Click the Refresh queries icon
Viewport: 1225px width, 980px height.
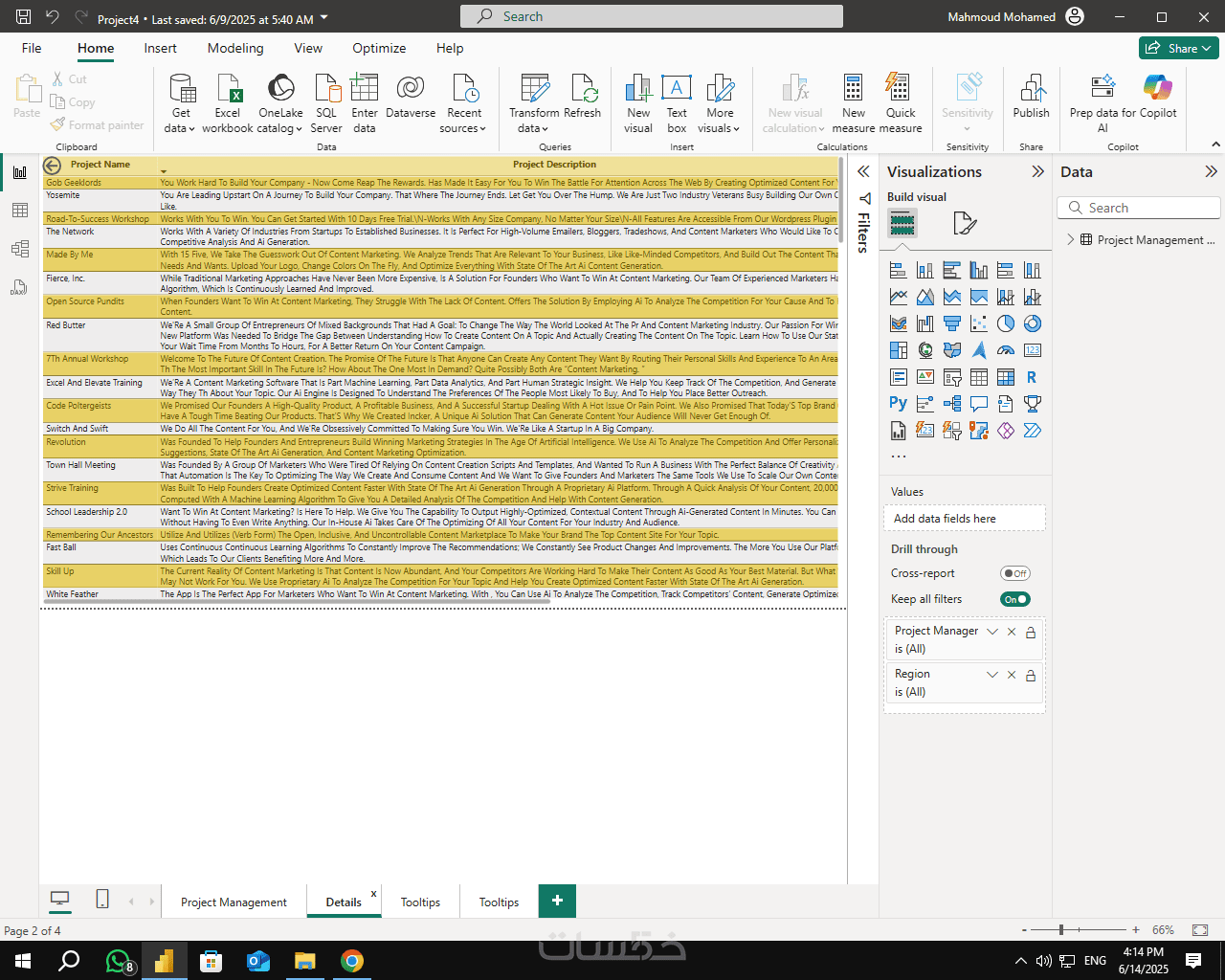click(x=582, y=96)
